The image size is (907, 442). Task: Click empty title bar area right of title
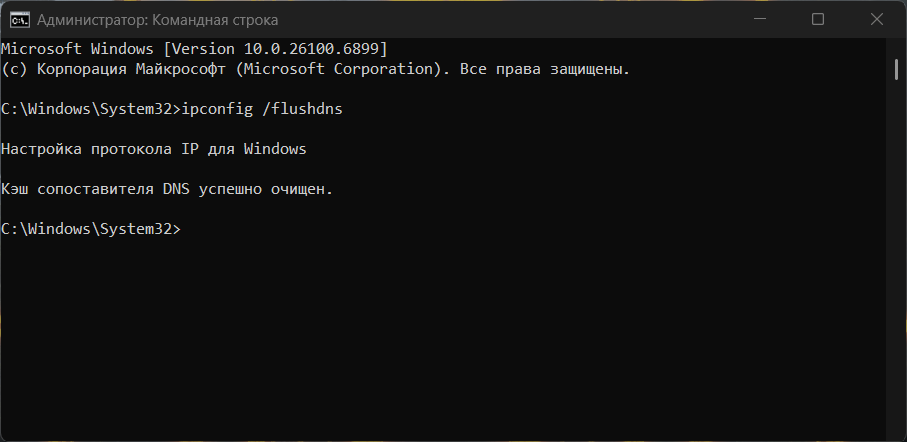[x=500, y=19]
